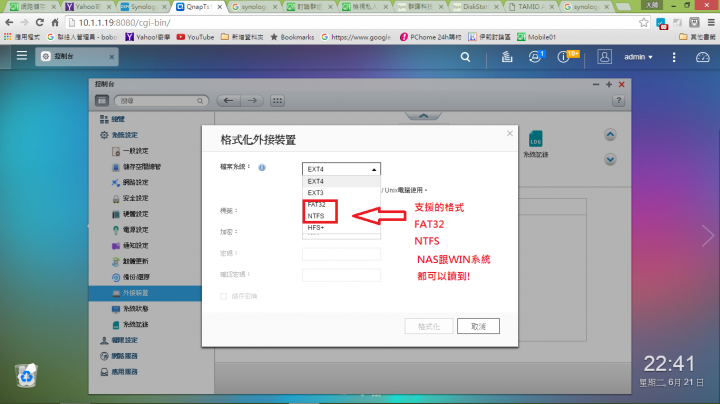Switch Control Panel to grid icon view
The height and width of the screenshot is (404, 720).
[277, 101]
